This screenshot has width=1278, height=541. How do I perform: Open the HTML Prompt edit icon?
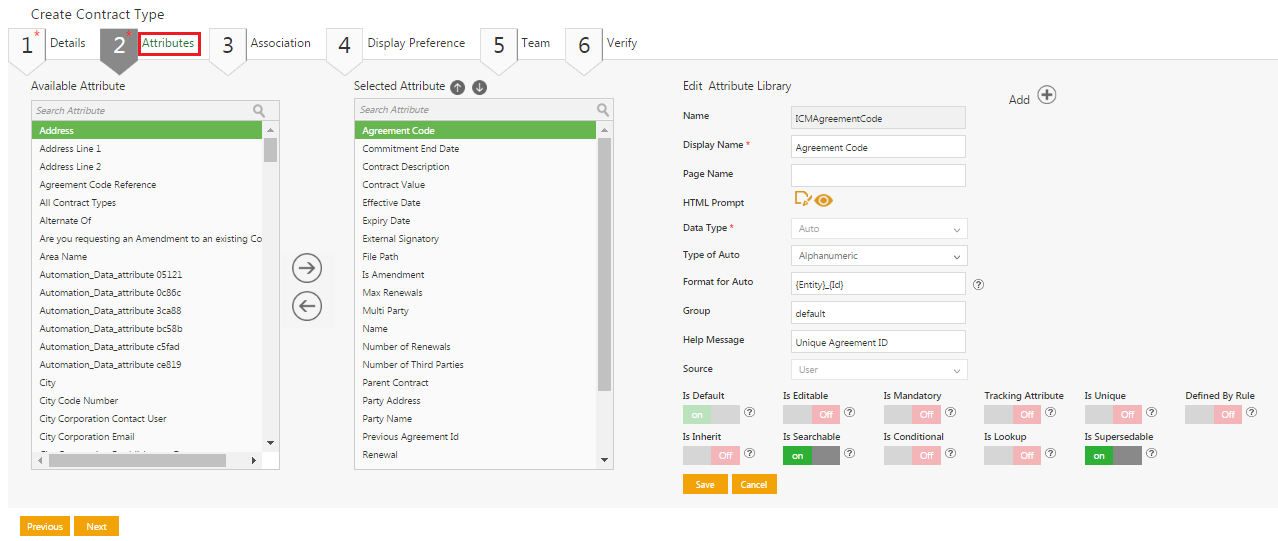tap(802, 199)
